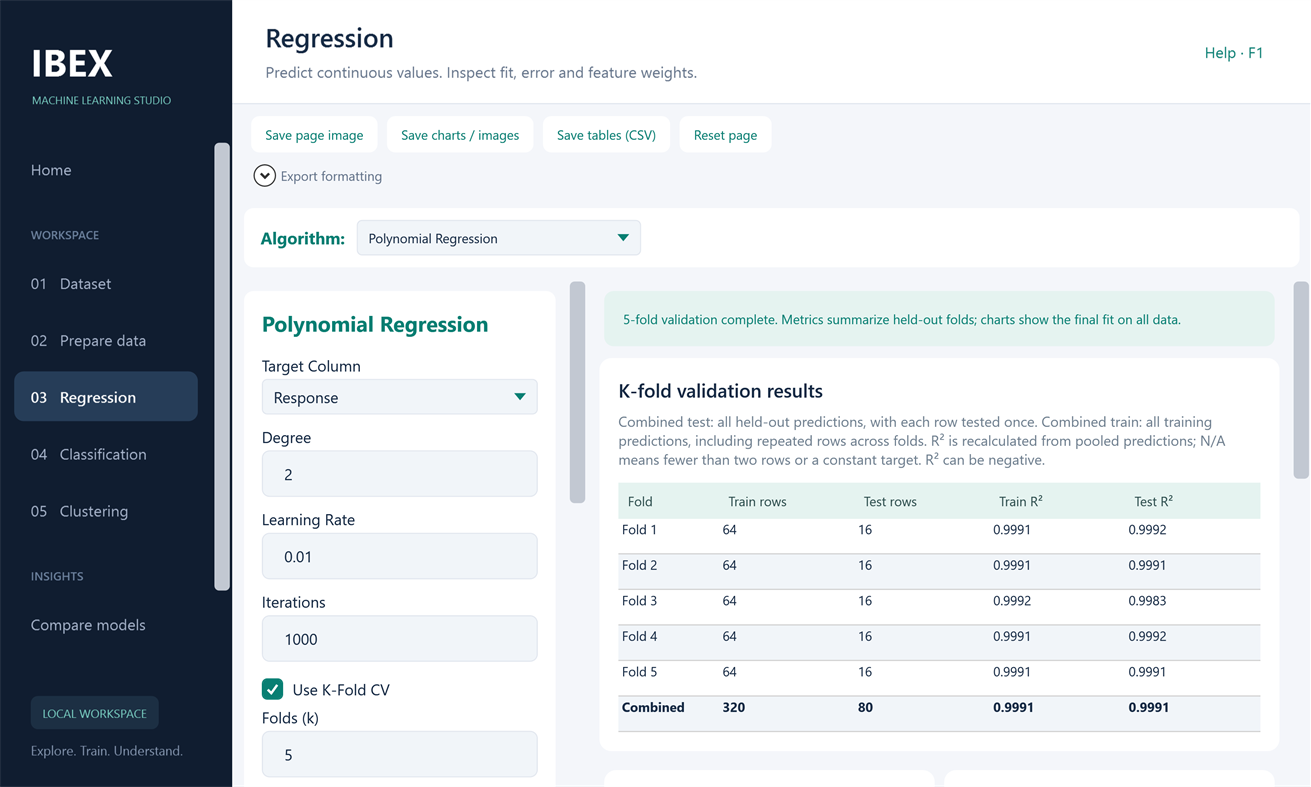Toggle the Use K-Fold CV checkbox
The width and height of the screenshot is (1311, 787).
pos(272,689)
